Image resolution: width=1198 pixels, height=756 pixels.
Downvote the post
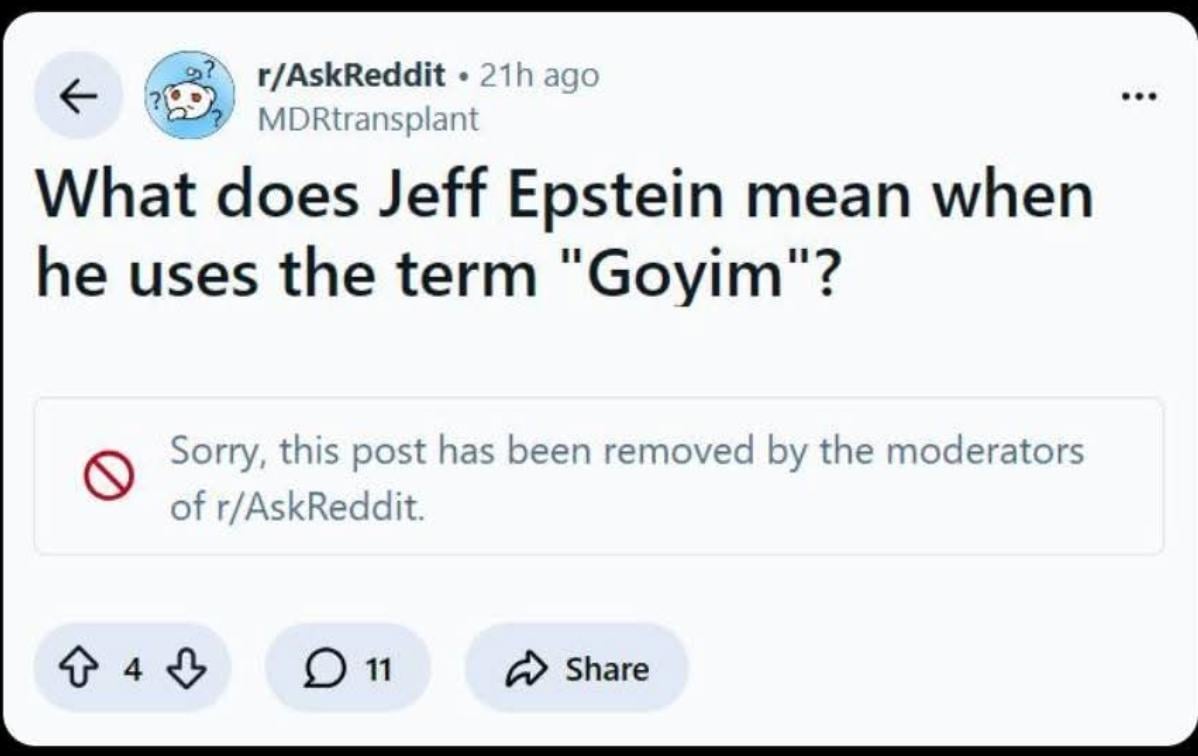tap(187, 669)
